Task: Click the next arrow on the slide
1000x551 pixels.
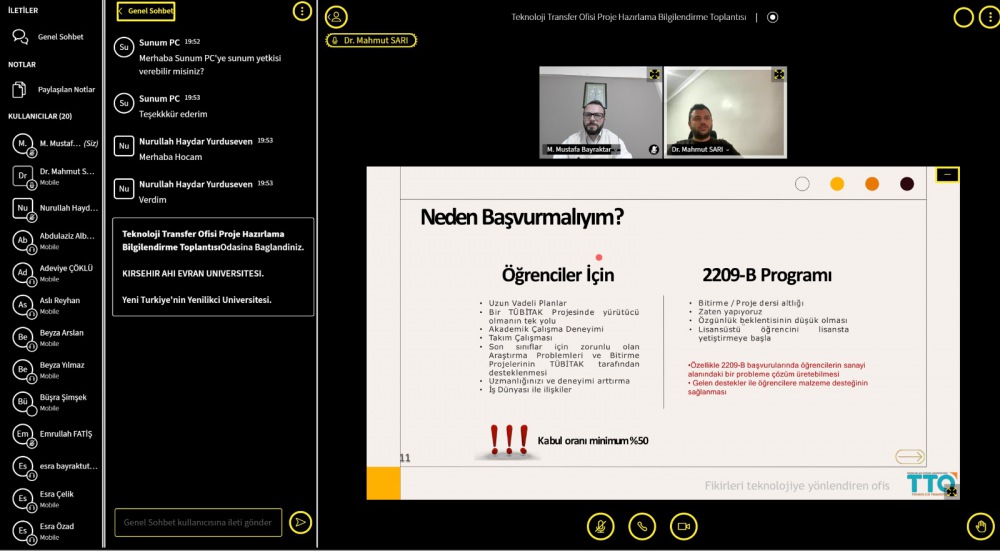Action: pos(910,457)
